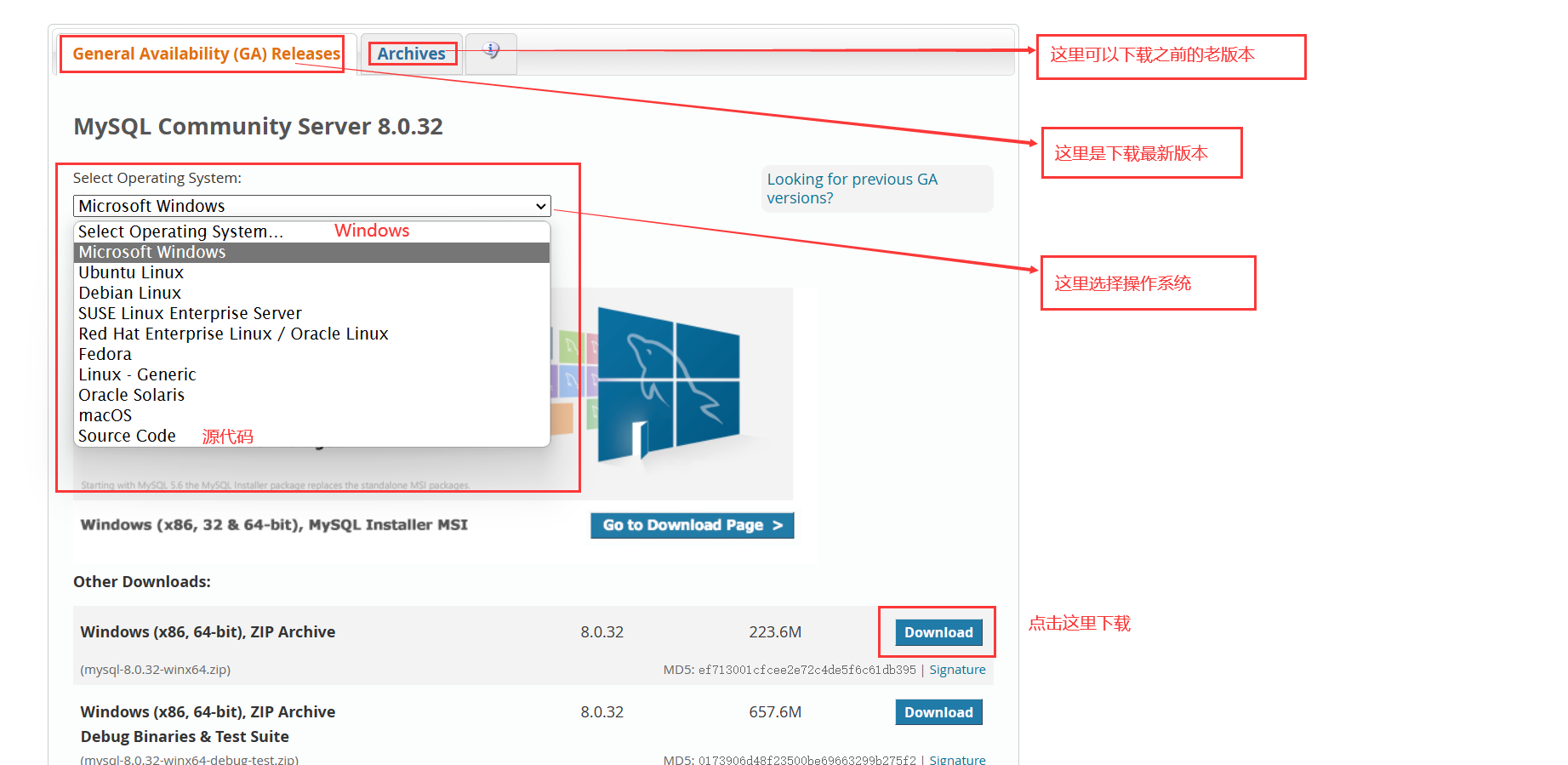The height and width of the screenshot is (765, 1568).
Task: Switch to the Archives tab
Action: [x=411, y=54]
